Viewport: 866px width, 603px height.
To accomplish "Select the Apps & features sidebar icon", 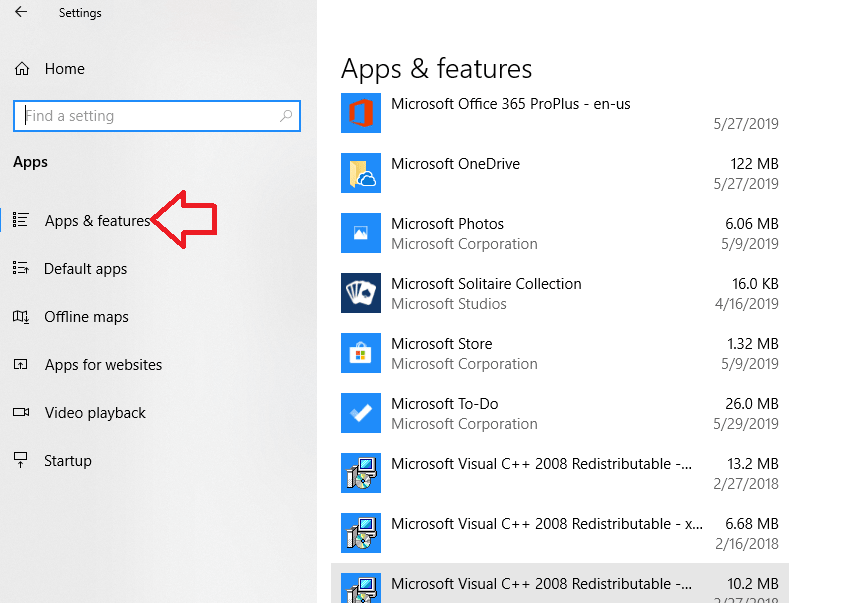I will pyautogui.click(x=22, y=221).
